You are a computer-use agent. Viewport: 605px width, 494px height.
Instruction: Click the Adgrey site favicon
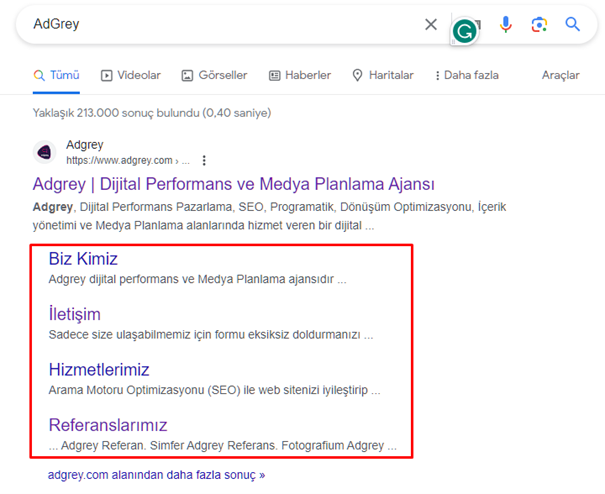(x=44, y=152)
